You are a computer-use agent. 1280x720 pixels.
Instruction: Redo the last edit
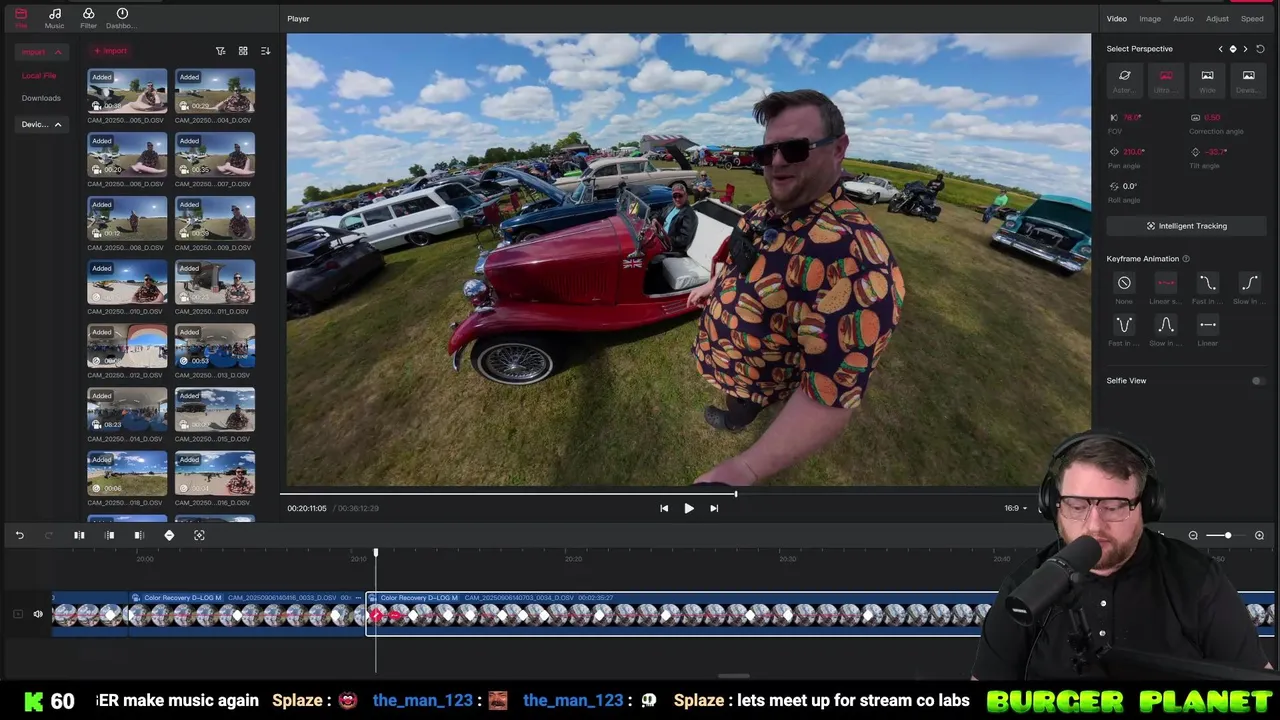[x=48, y=536]
